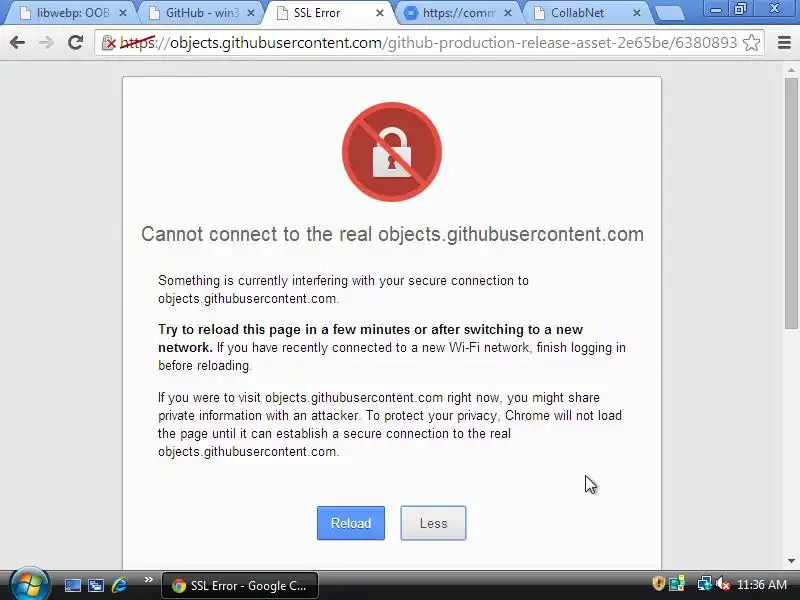The image size is (800, 600).
Task: Close the SSL Error tab
Action: (x=380, y=13)
